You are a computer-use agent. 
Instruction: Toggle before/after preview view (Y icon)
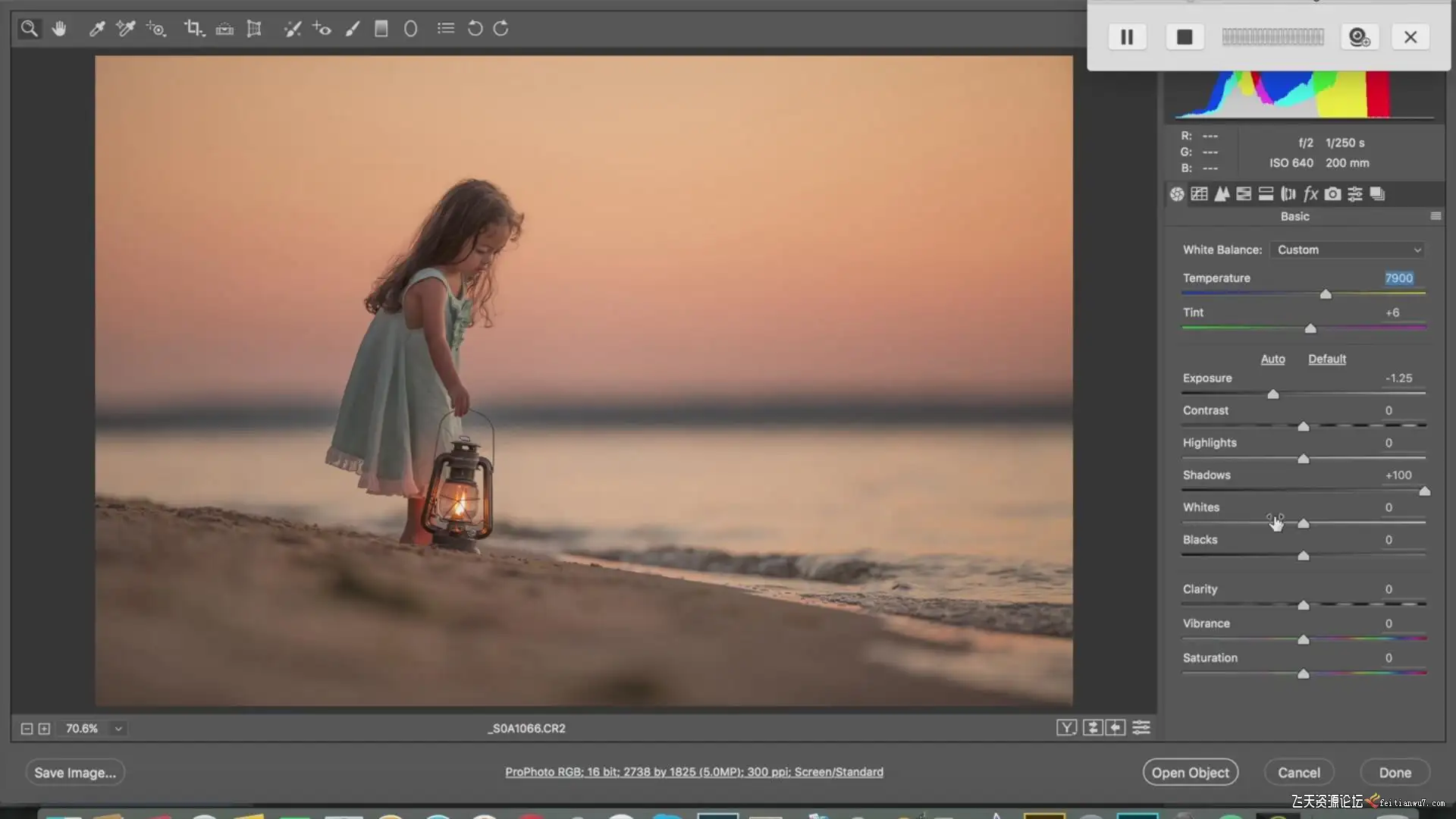tap(1066, 728)
